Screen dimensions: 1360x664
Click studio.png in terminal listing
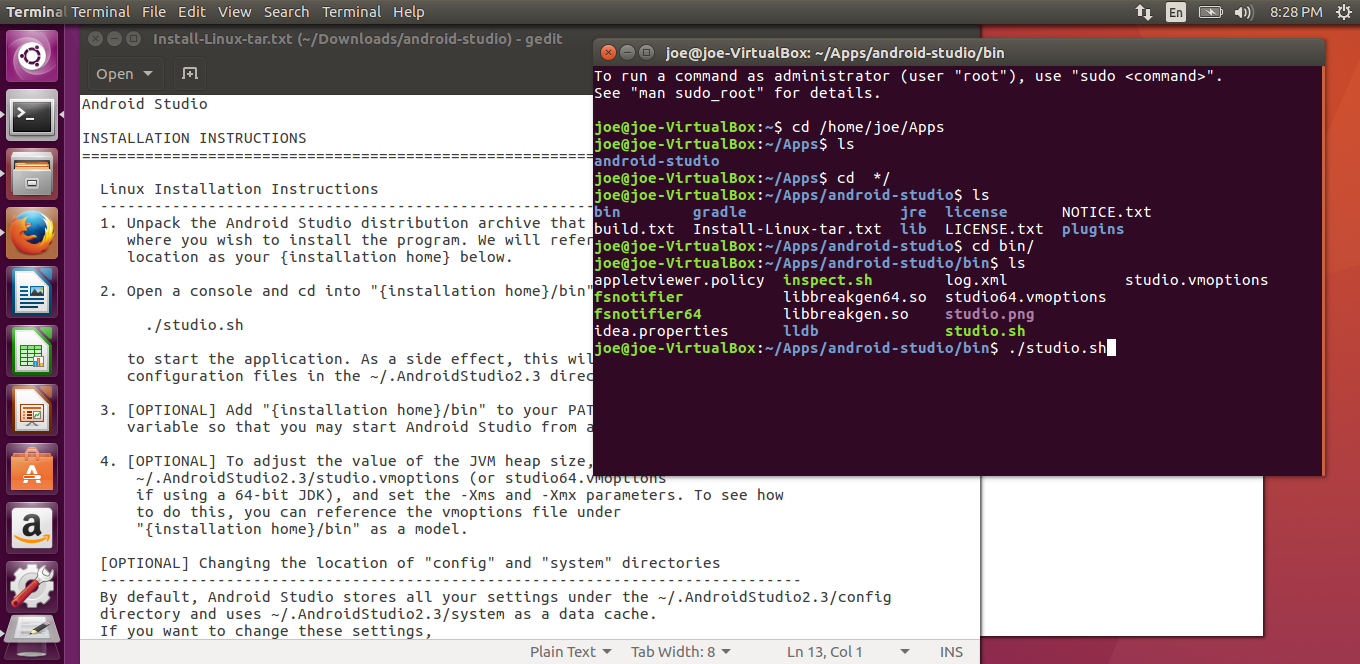990,314
